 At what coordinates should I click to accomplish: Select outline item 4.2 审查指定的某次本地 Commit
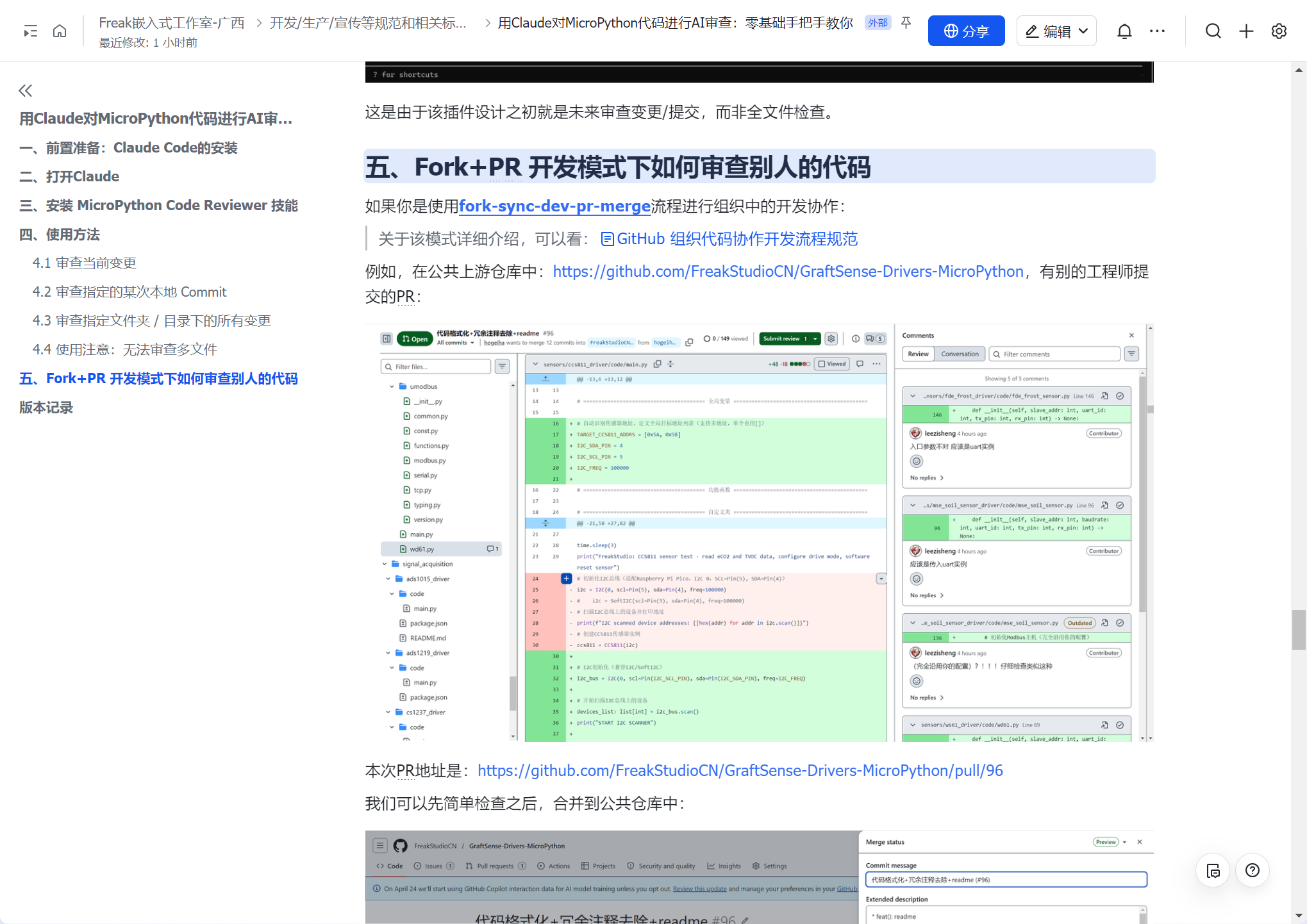tap(129, 292)
